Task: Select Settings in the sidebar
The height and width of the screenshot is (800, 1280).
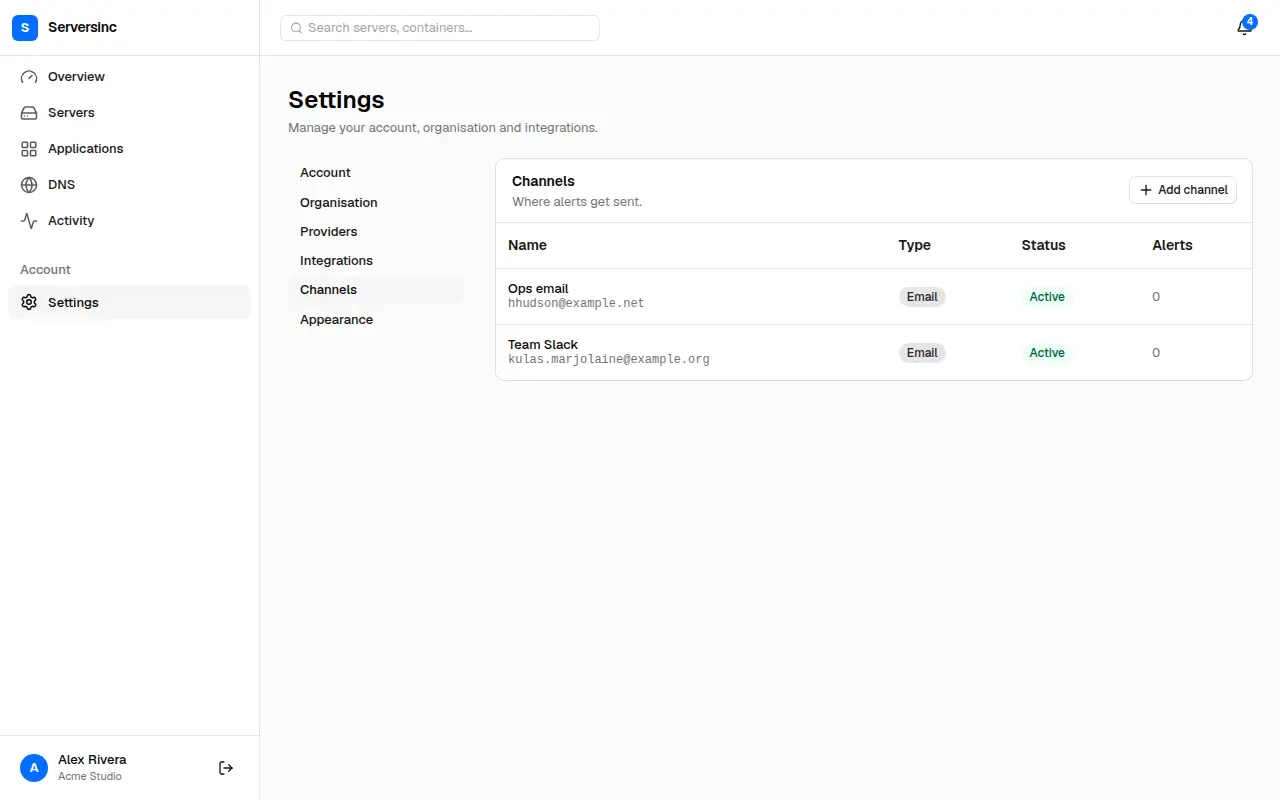Action: point(129,303)
